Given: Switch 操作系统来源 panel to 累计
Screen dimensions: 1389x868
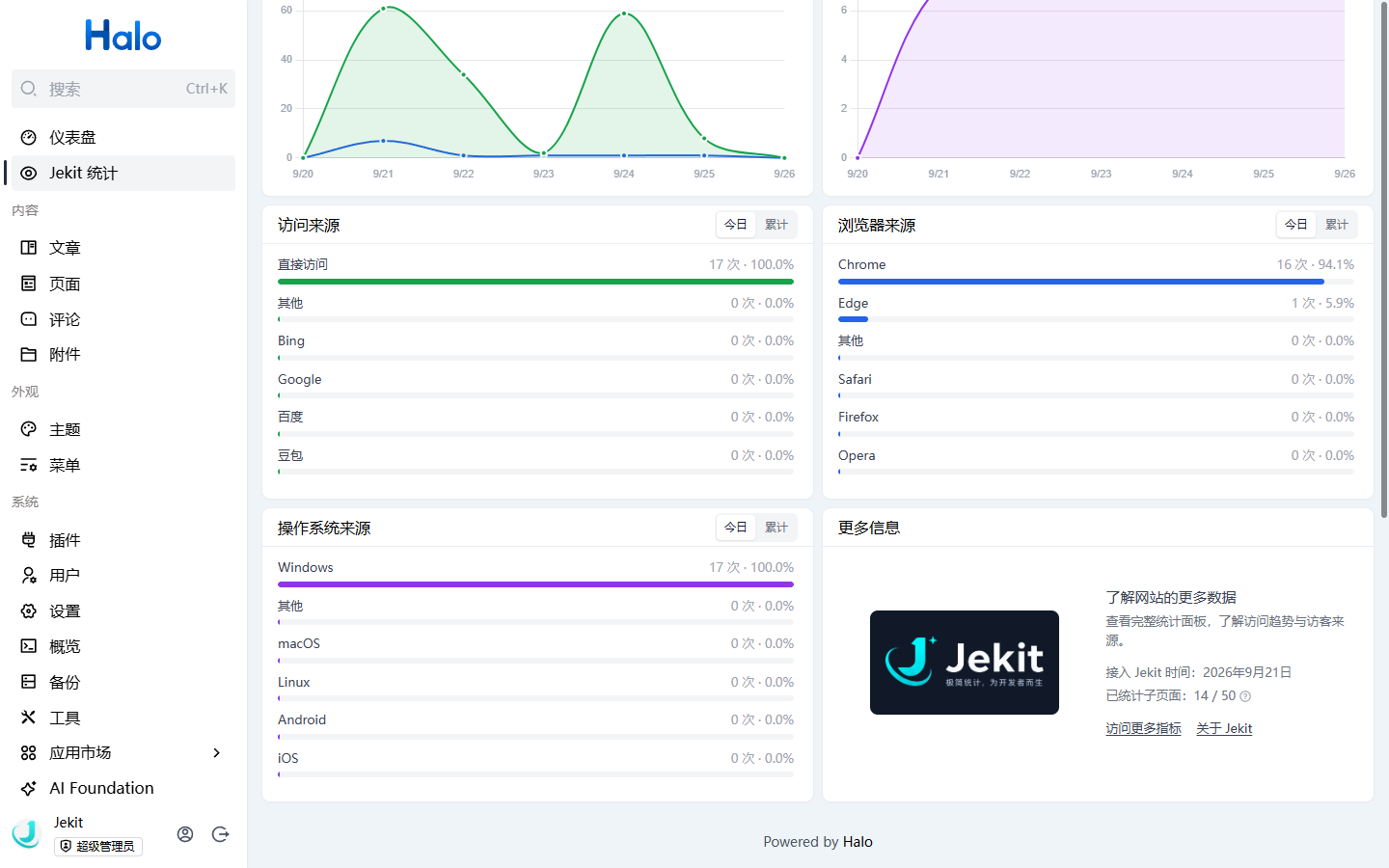Looking at the screenshot, I should [776, 528].
